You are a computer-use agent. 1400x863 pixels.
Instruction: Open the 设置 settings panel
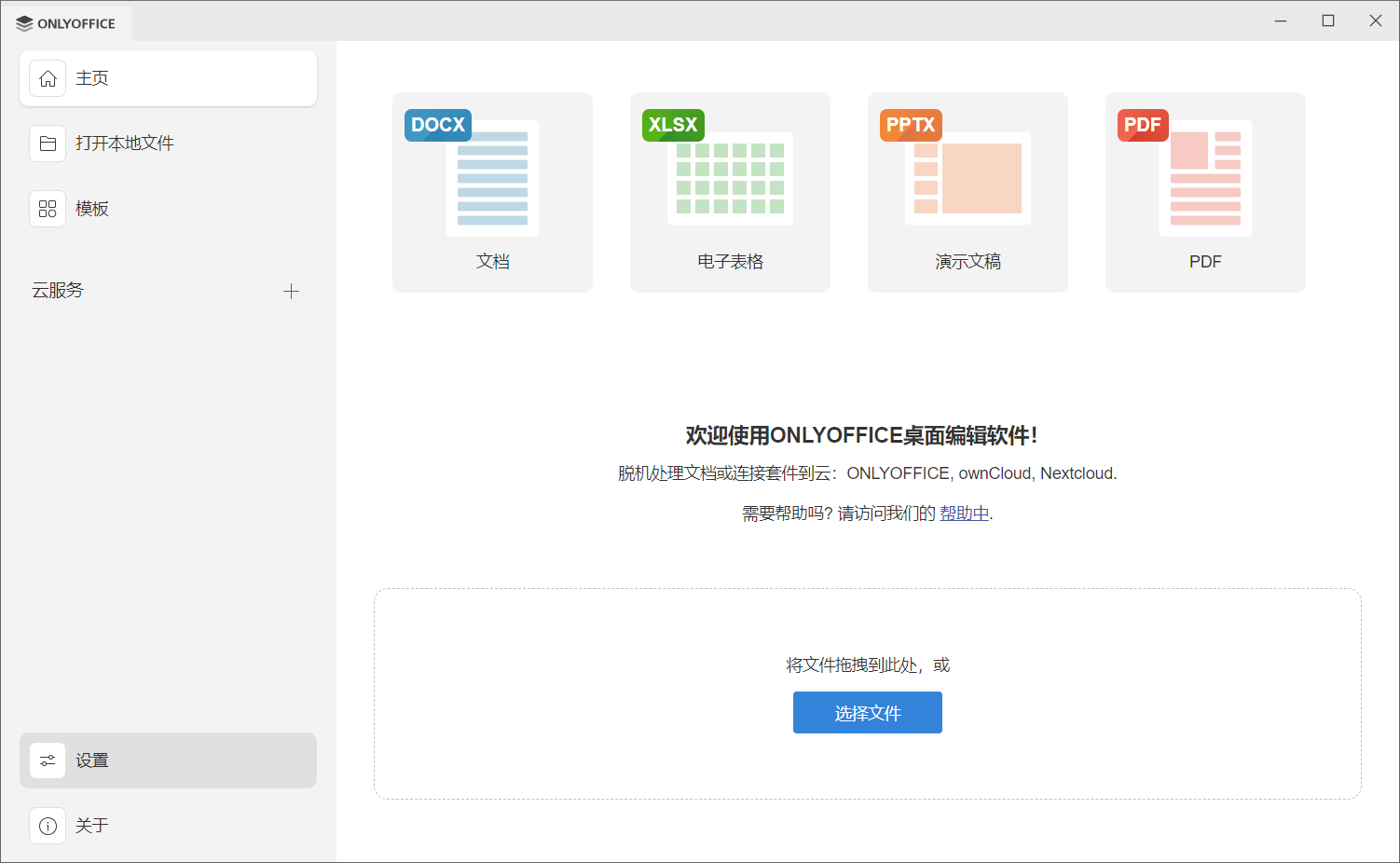coord(168,760)
